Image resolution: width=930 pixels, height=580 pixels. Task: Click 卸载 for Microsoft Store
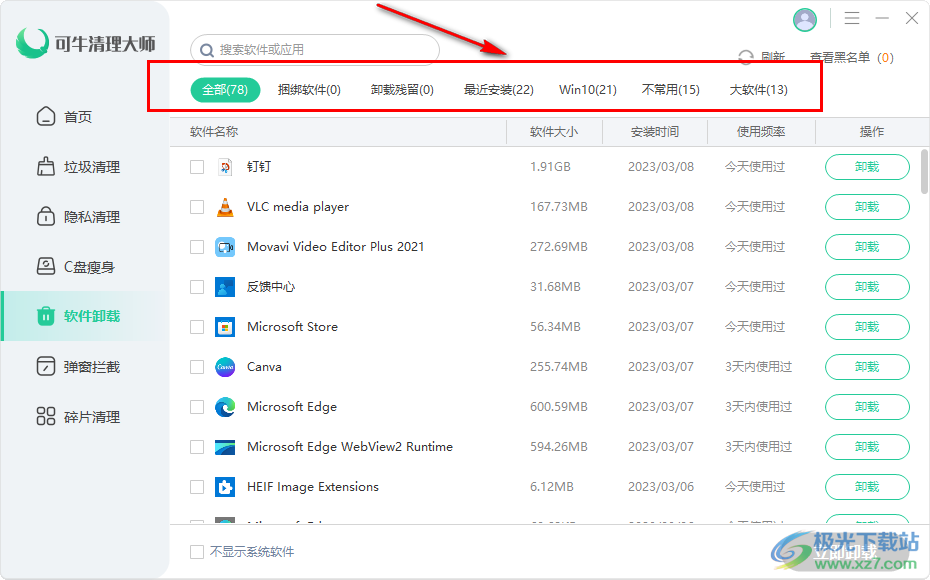pyautogui.click(x=867, y=327)
